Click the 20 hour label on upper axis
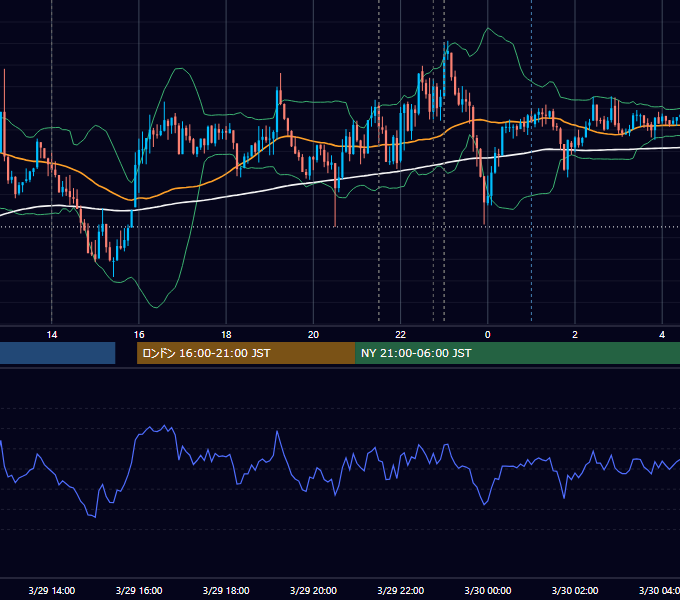Viewport: 680px width, 600px height. pyautogui.click(x=313, y=335)
